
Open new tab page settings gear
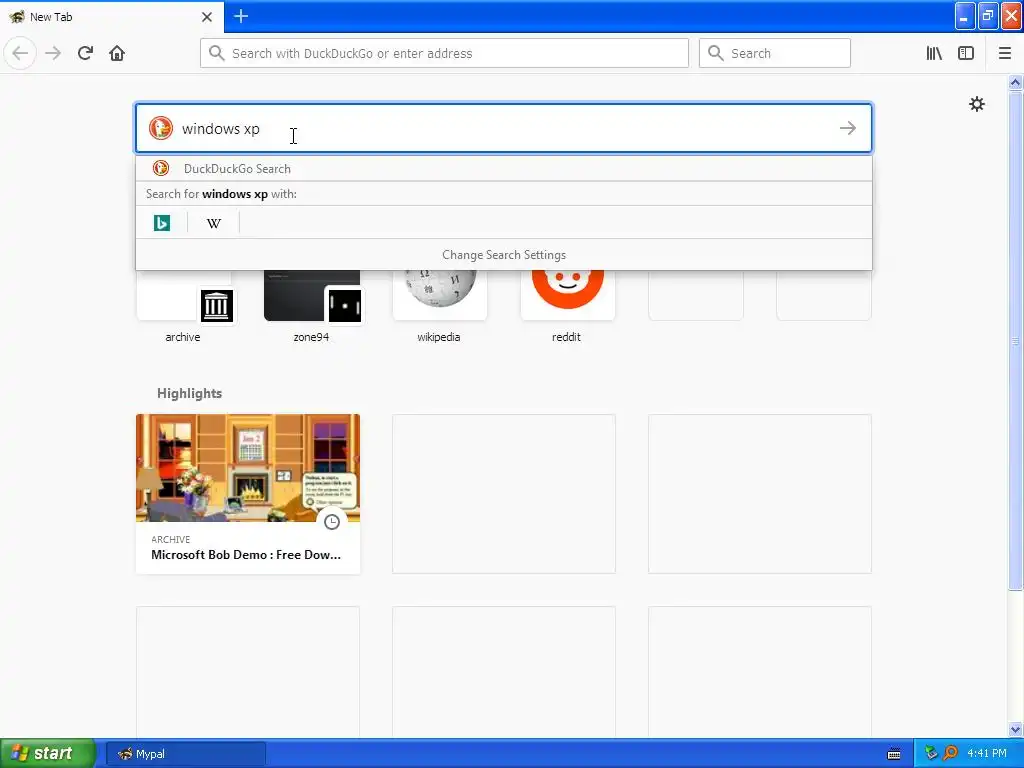[x=977, y=104]
